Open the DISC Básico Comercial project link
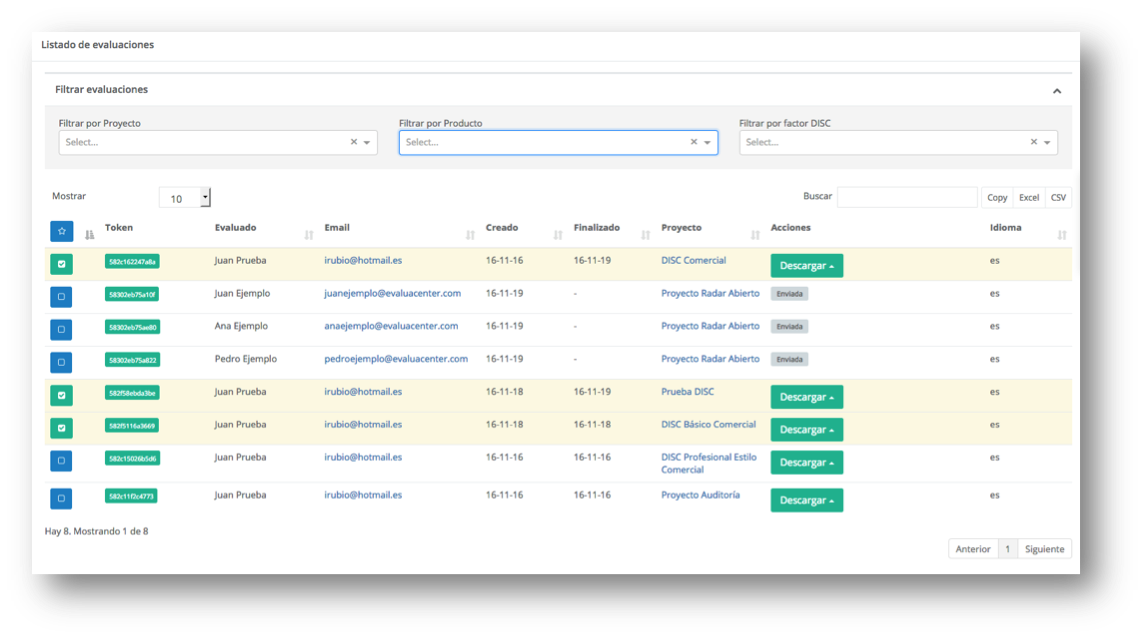The height and width of the screenshot is (639, 1145). coord(708,425)
